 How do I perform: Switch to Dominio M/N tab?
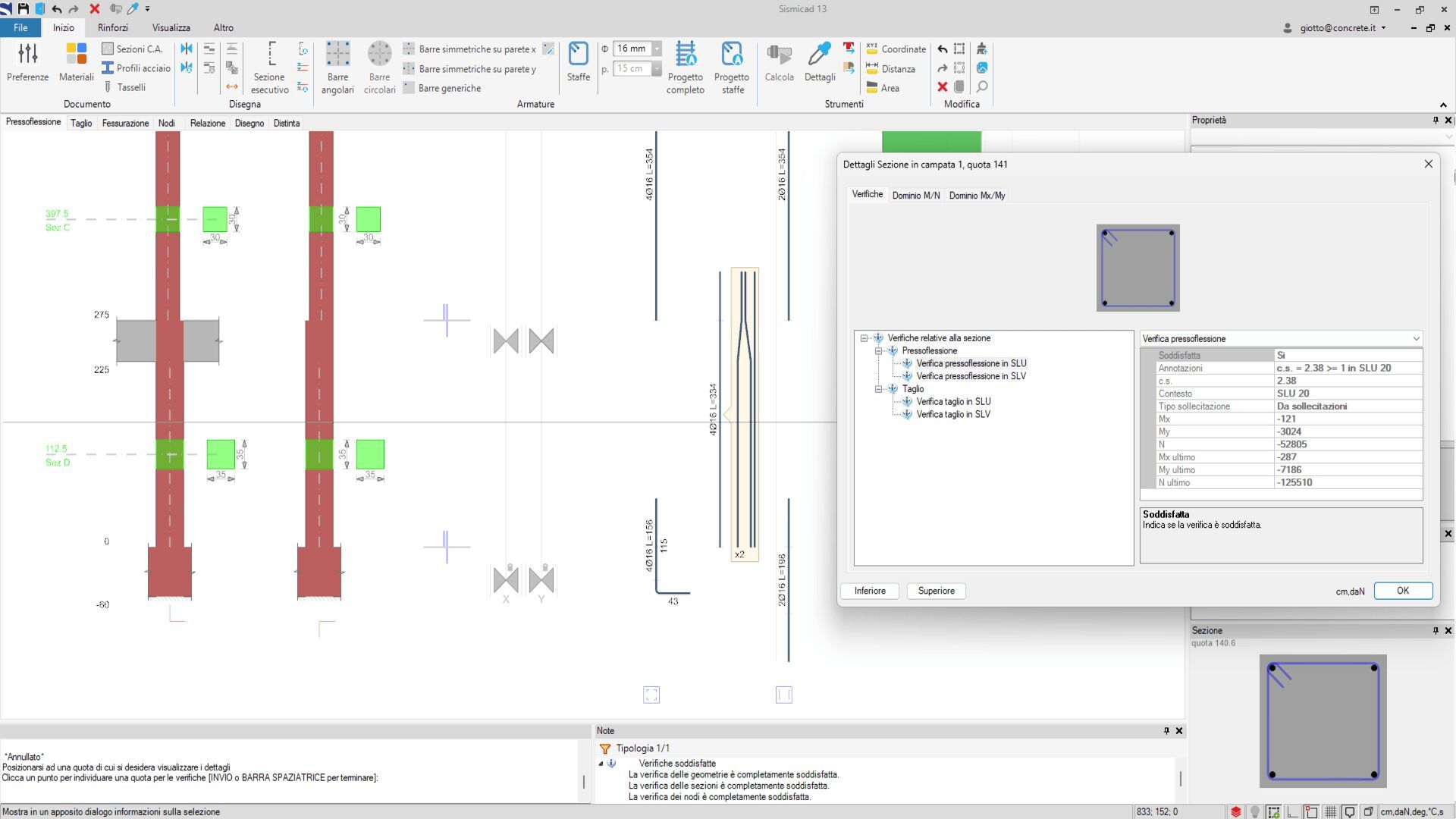pyautogui.click(x=915, y=196)
